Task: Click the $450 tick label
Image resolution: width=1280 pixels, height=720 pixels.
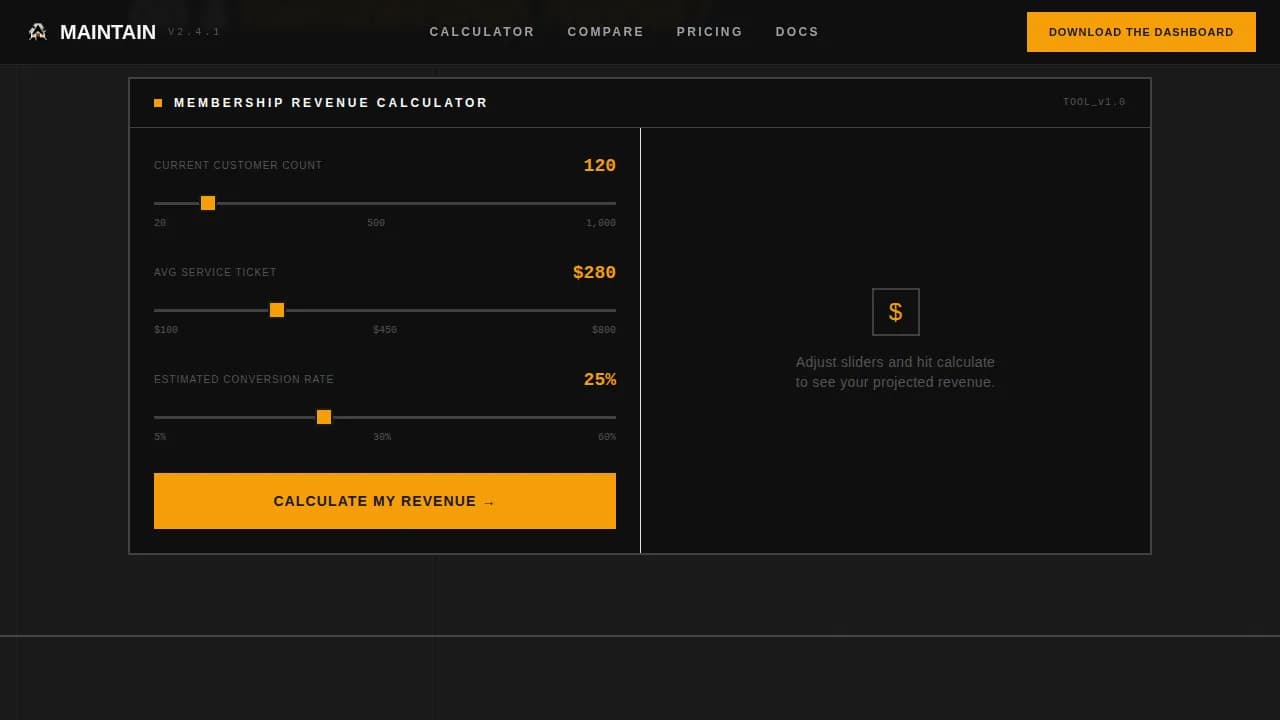Action: tap(385, 330)
